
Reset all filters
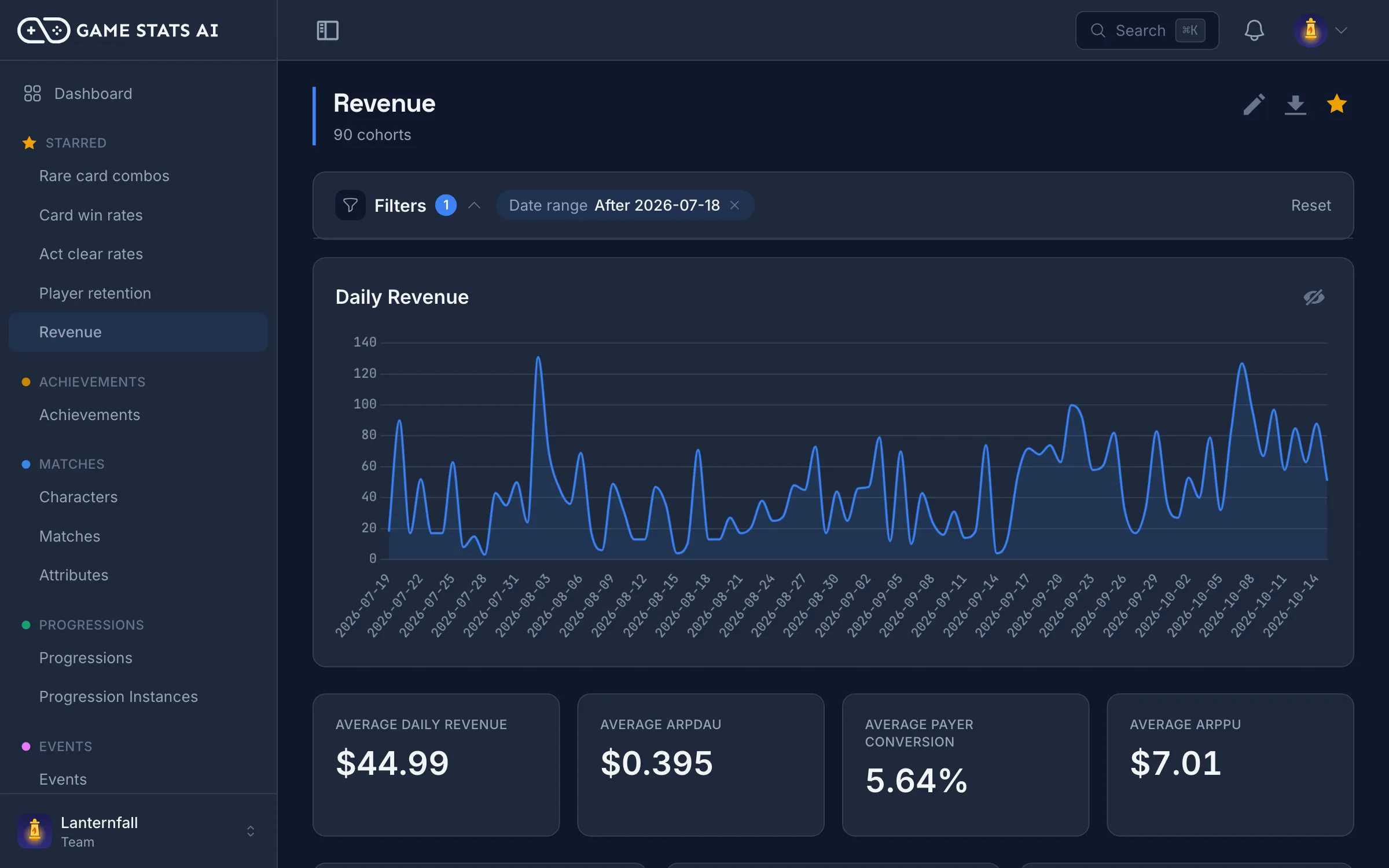[1311, 205]
